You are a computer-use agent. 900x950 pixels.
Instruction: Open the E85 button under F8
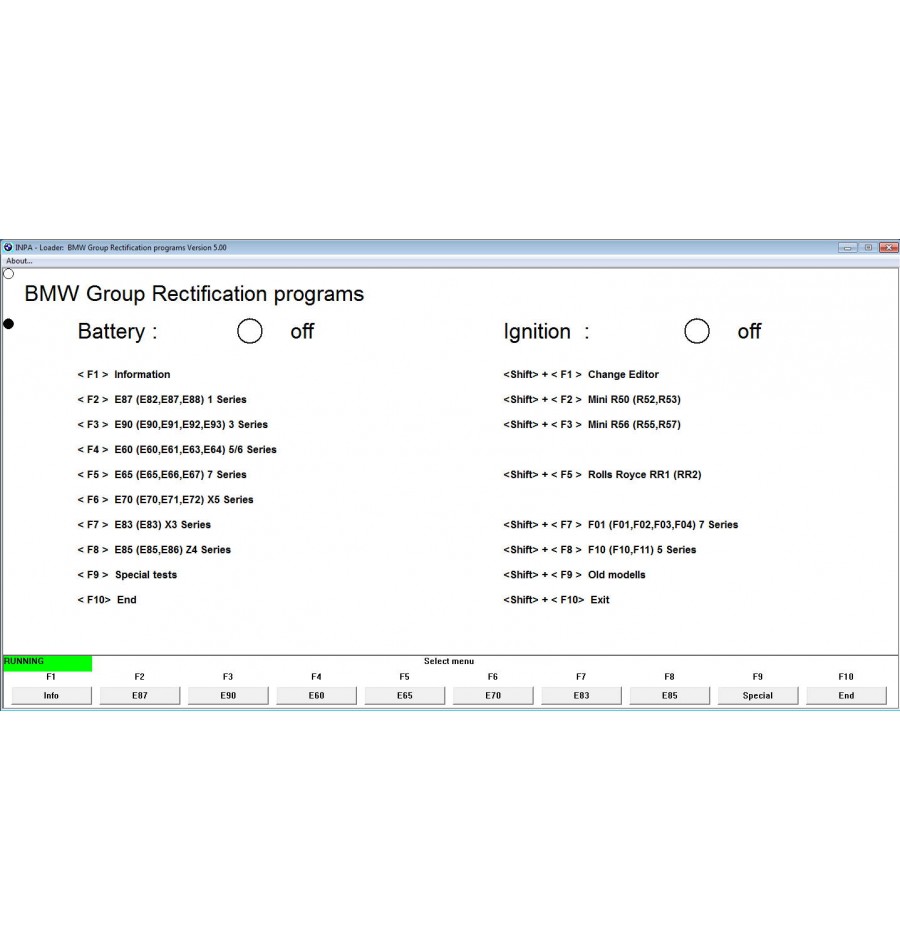coord(670,696)
